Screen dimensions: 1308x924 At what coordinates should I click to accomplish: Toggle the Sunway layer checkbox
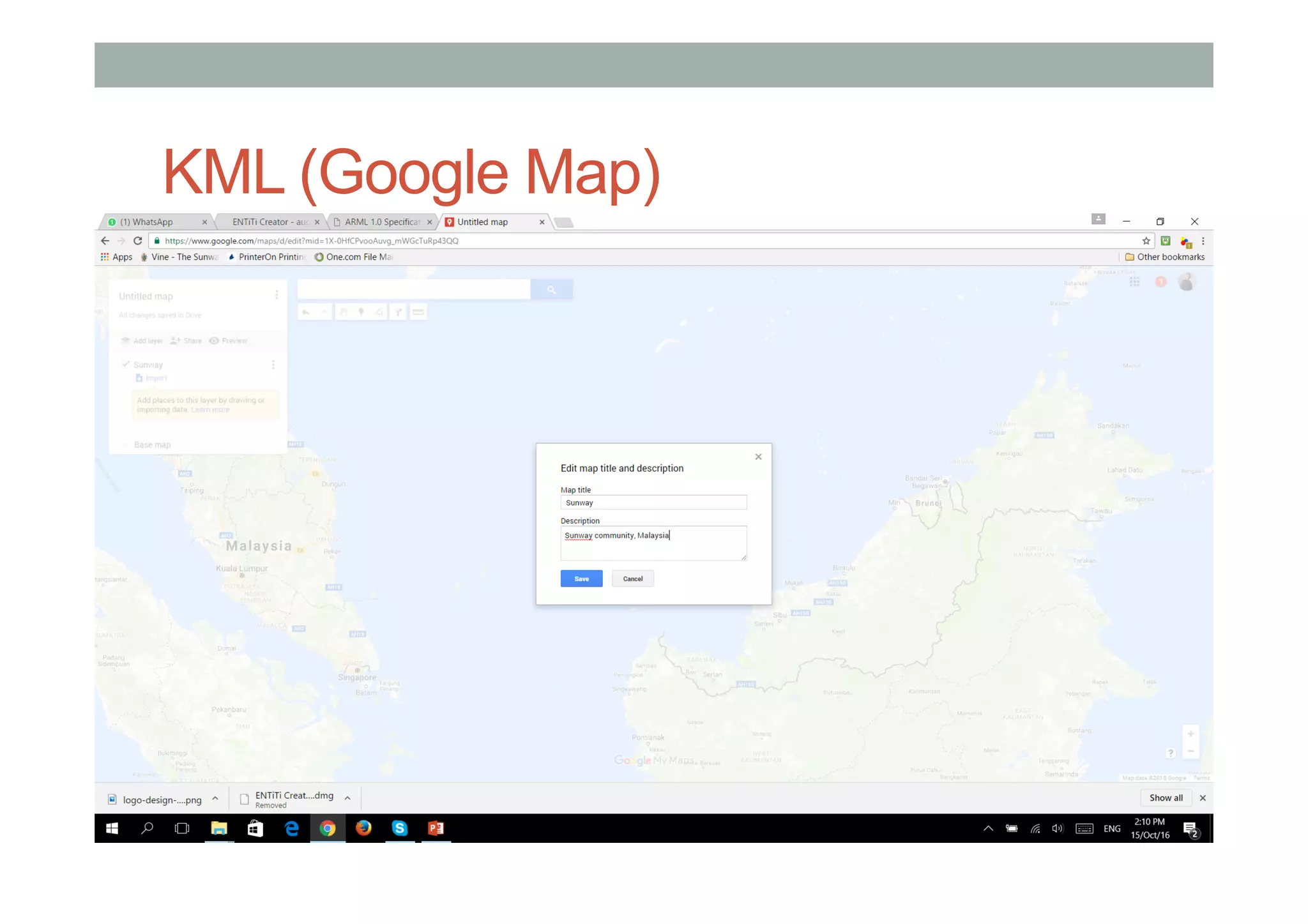[126, 364]
